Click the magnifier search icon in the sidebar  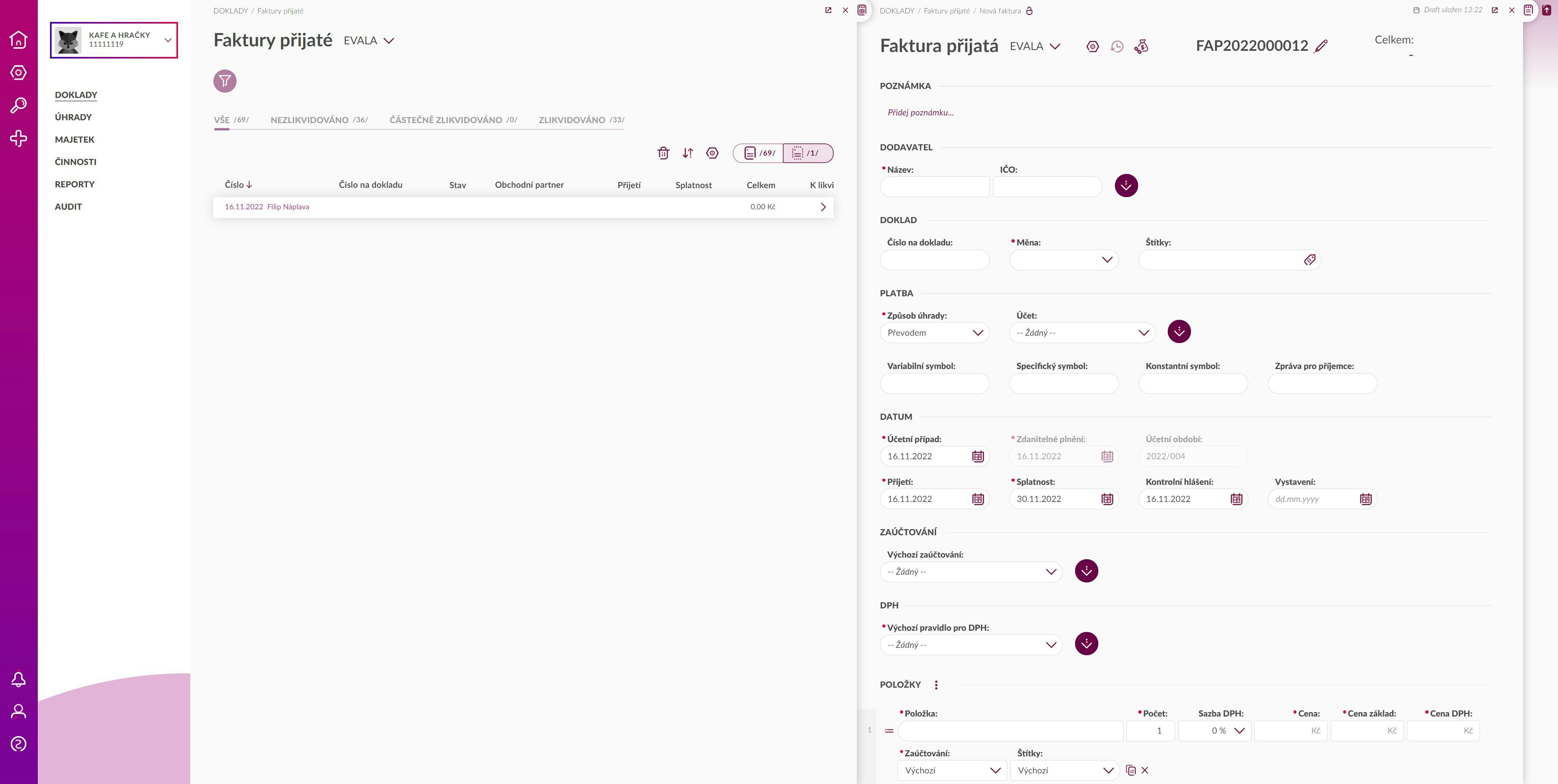18,106
